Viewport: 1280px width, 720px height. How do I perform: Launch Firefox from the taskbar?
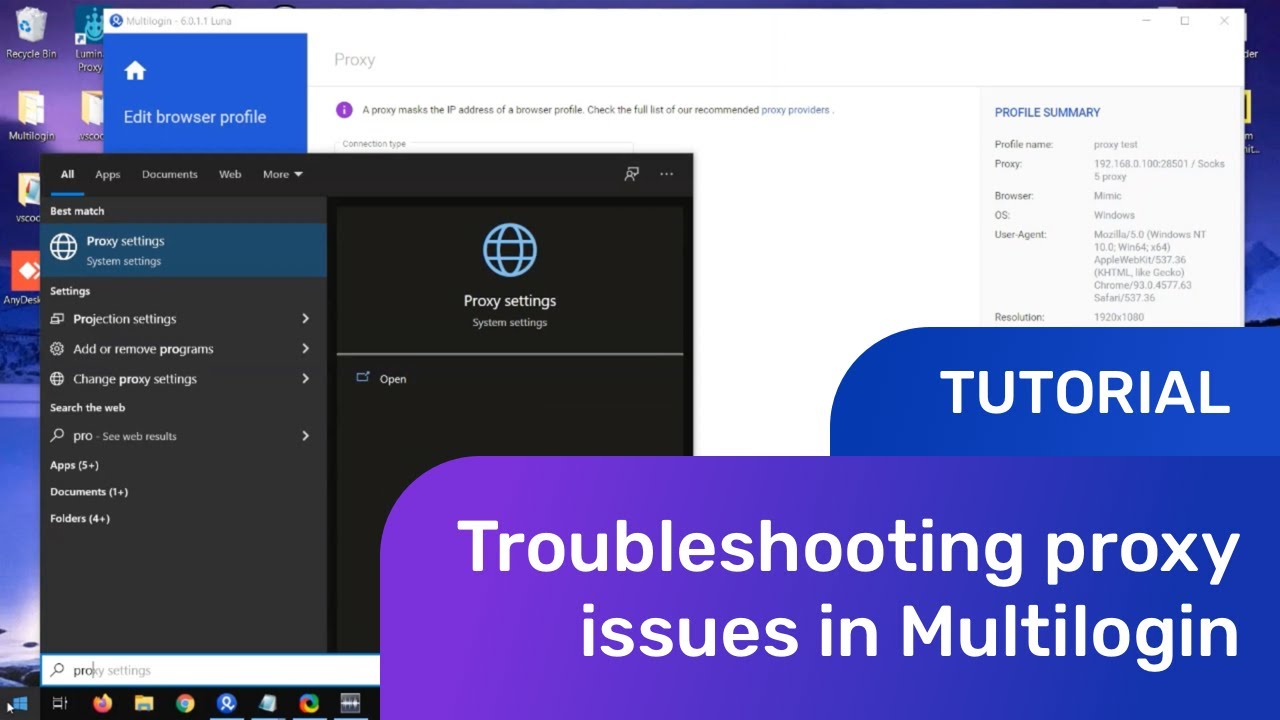(x=102, y=704)
